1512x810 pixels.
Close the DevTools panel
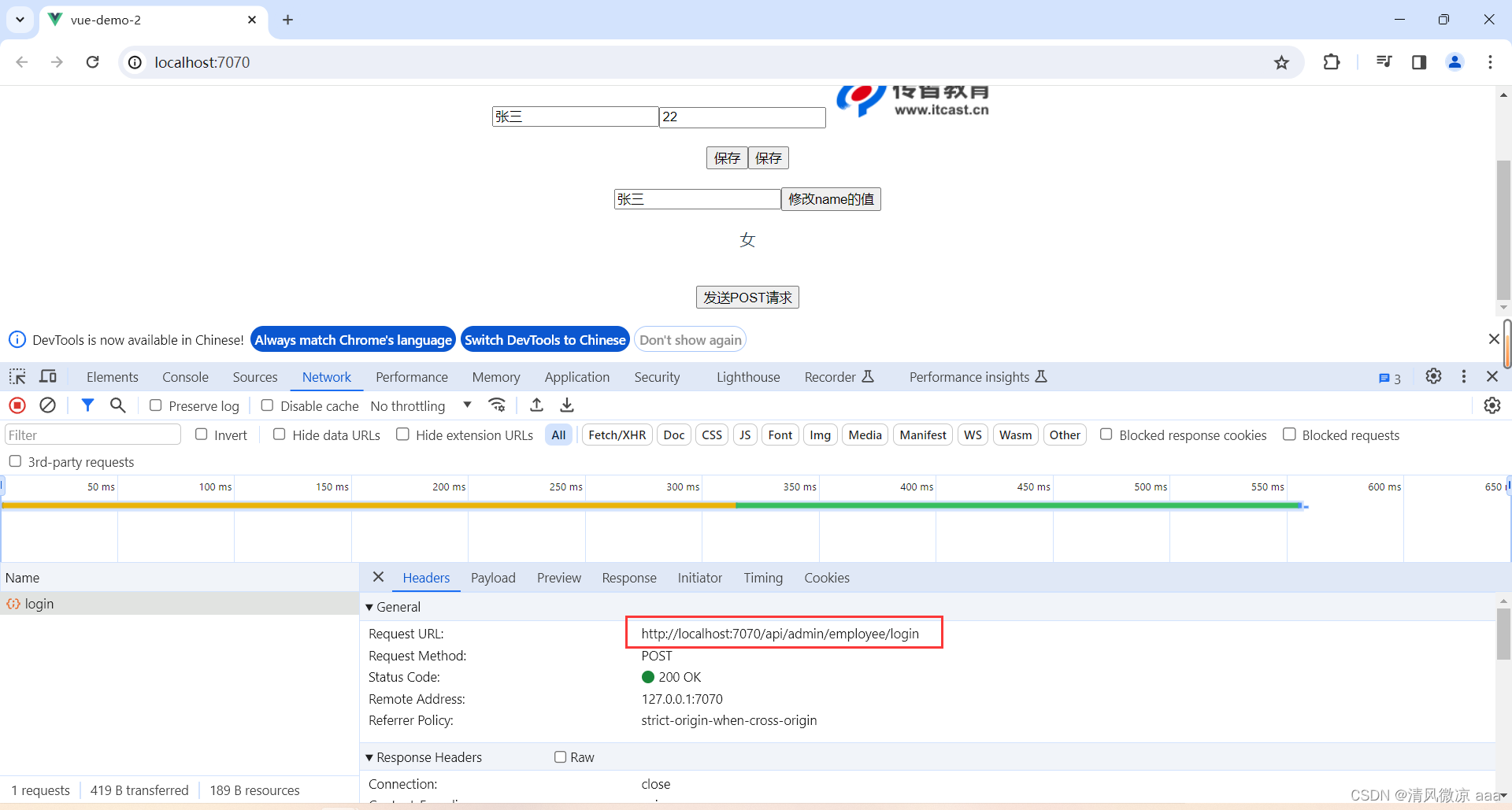[1492, 377]
